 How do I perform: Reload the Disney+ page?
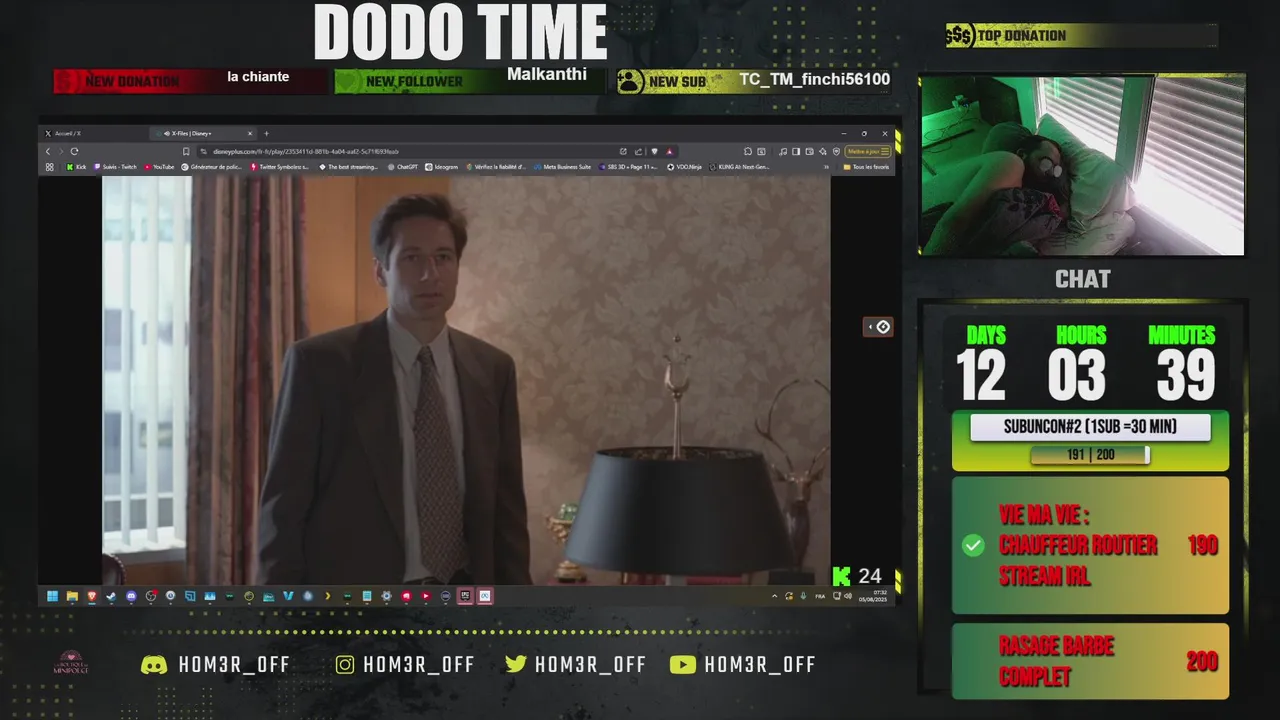tap(74, 151)
